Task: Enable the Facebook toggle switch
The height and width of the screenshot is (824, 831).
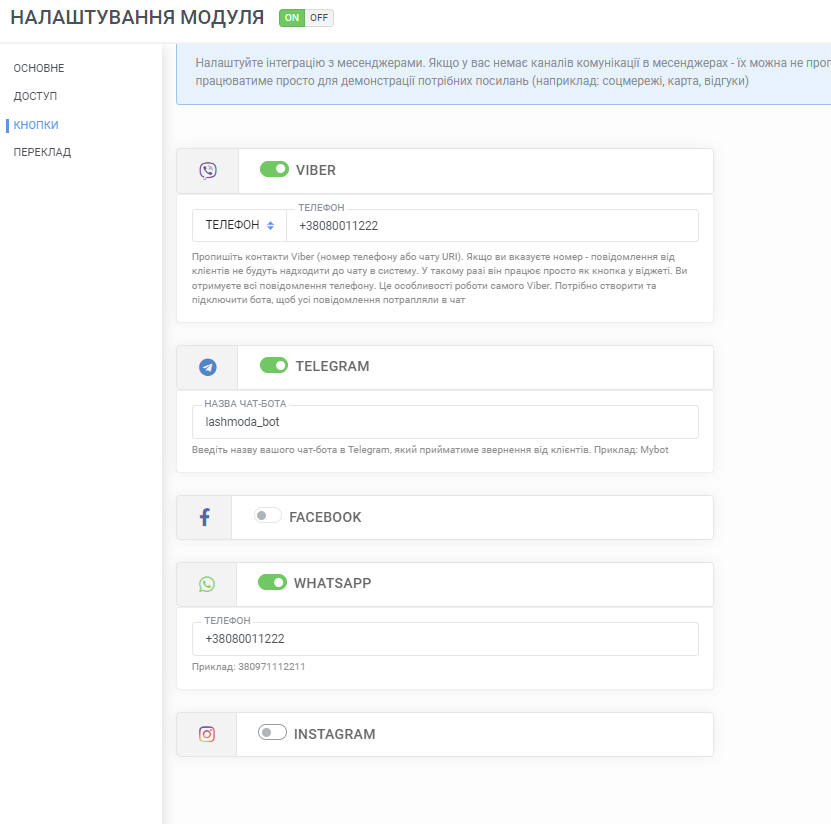Action: (x=268, y=515)
